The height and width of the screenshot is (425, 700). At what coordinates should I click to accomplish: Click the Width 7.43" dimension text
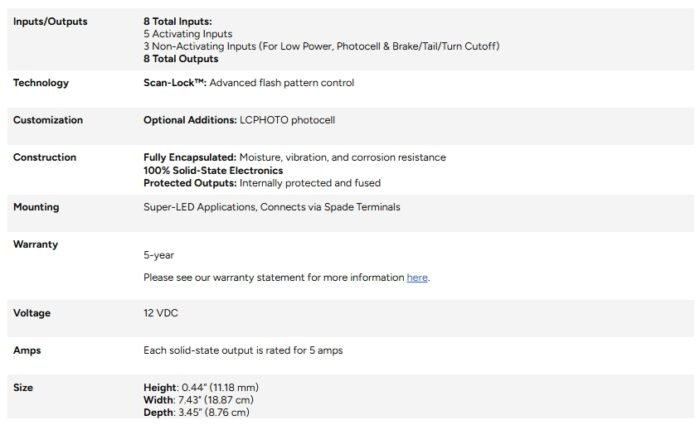tap(193, 399)
